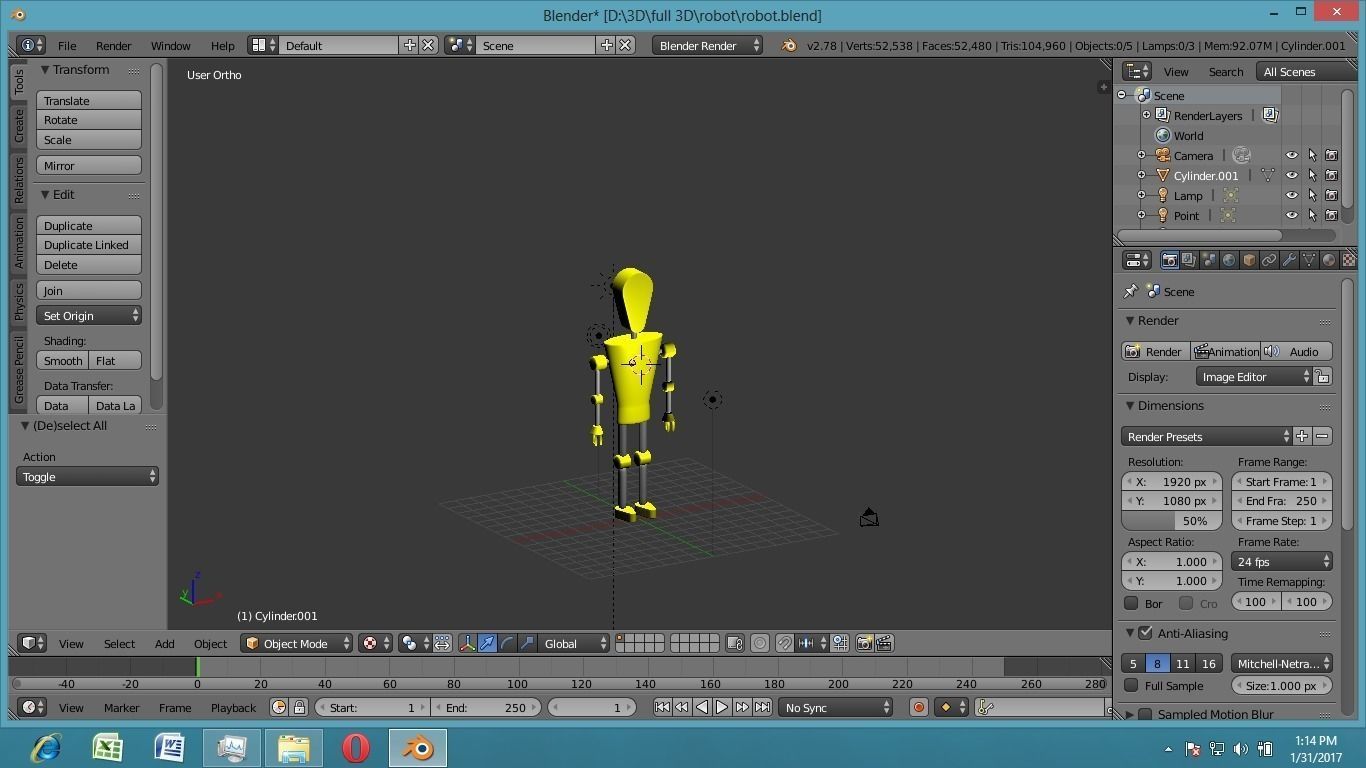Open the Add menu in 3D header

(164, 644)
